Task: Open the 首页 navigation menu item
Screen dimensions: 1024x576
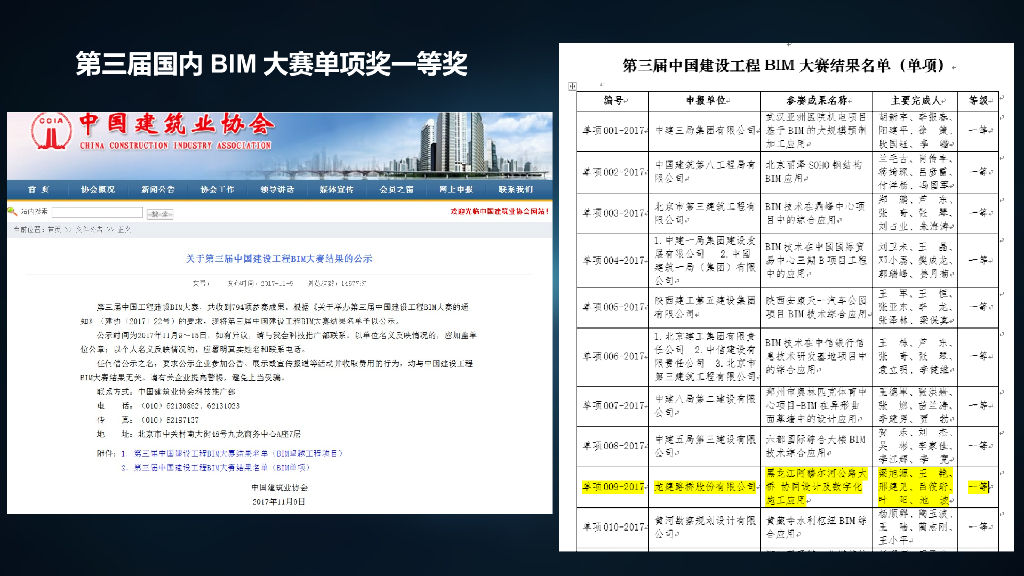Action: tap(39, 189)
